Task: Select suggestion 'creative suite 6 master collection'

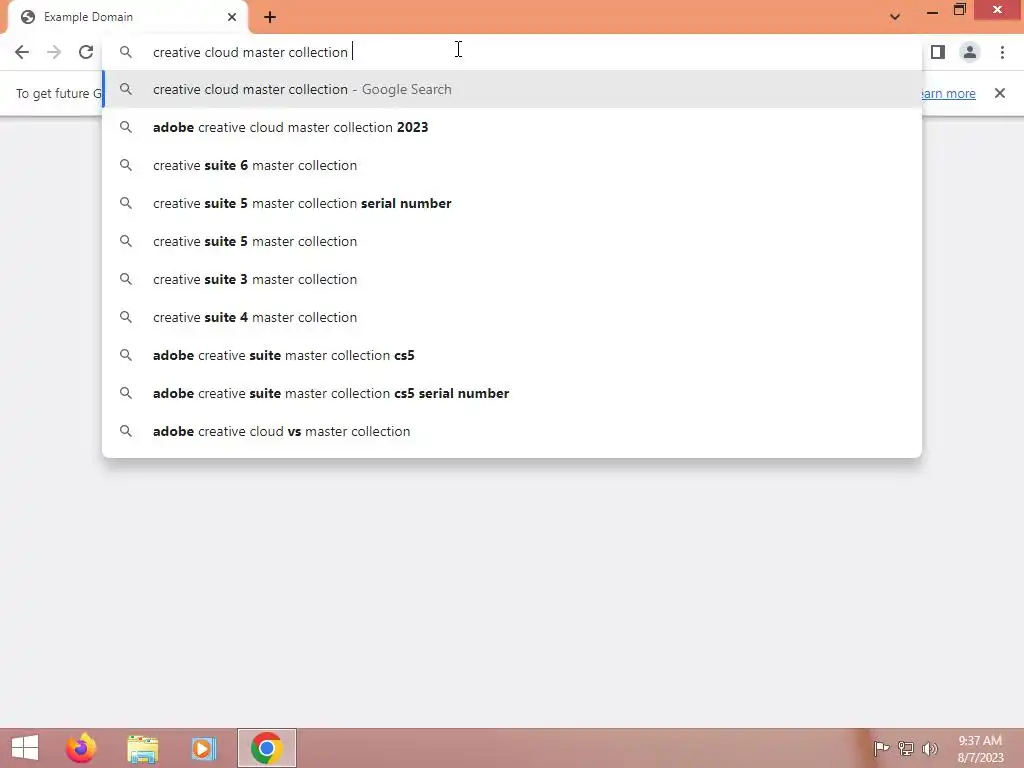Action: 512,165
